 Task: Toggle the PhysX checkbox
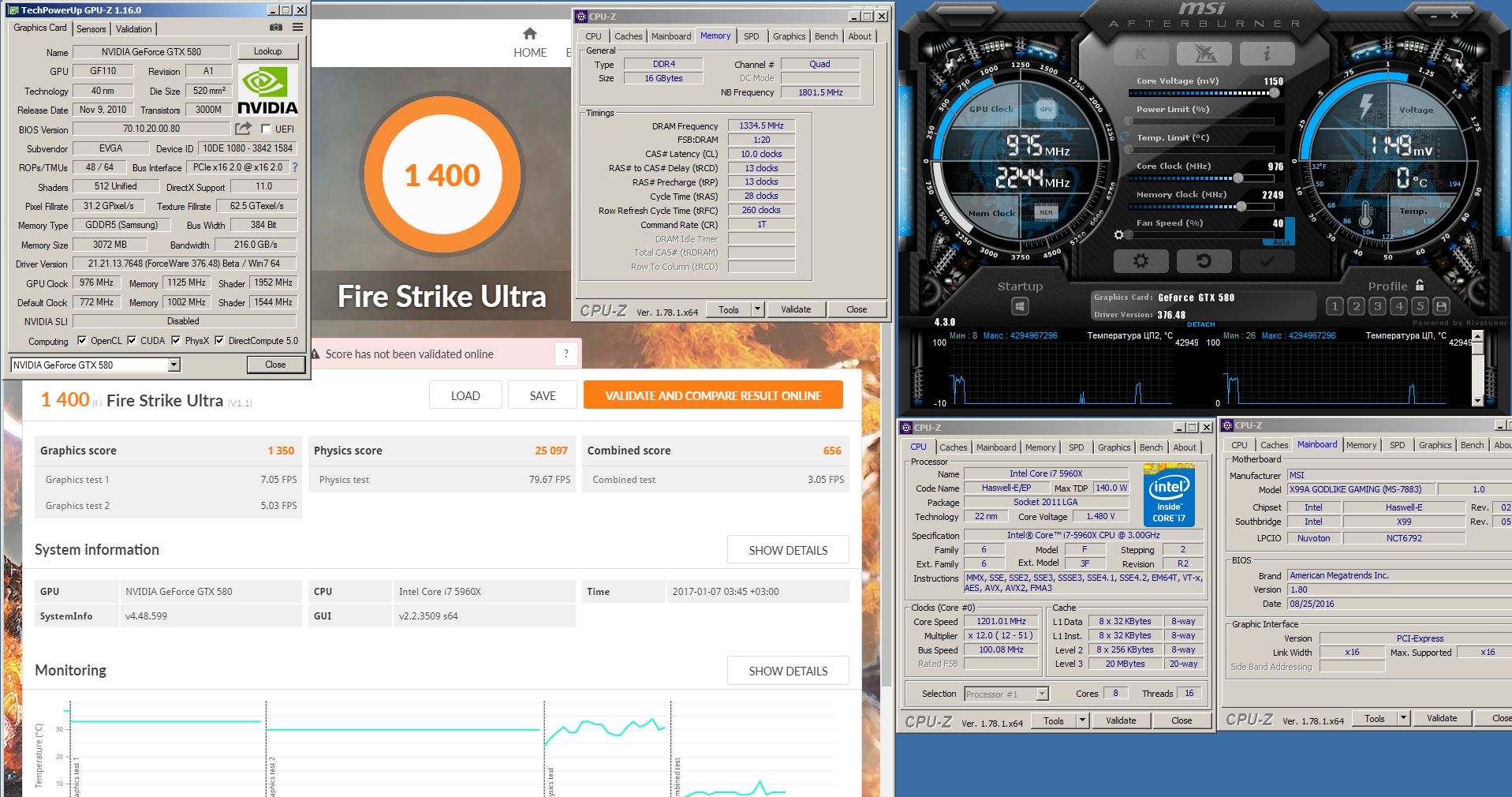176,341
